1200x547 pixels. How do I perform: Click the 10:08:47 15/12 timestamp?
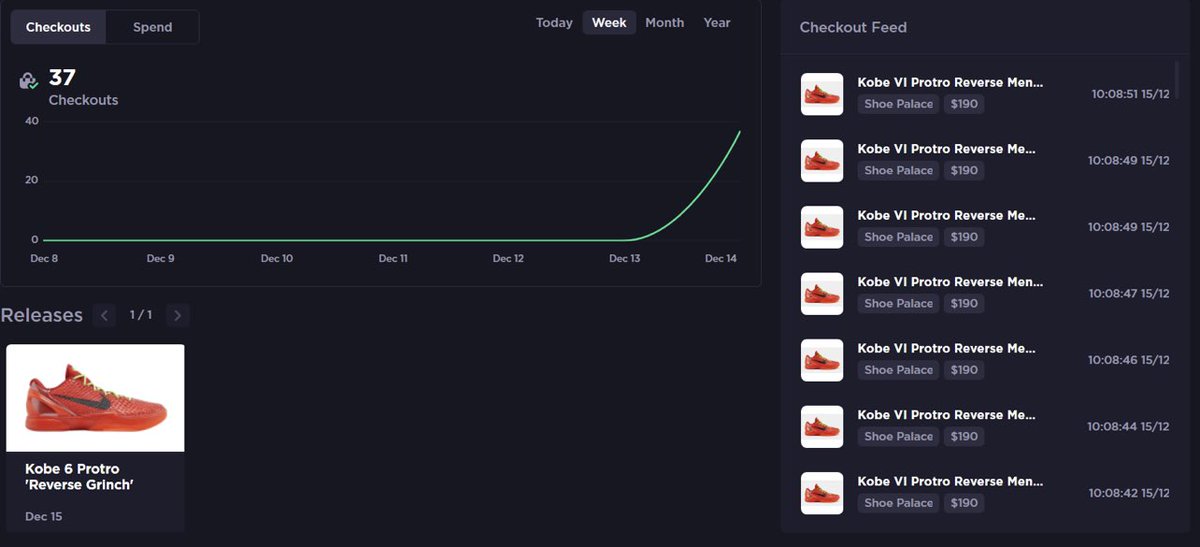(1129, 293)
